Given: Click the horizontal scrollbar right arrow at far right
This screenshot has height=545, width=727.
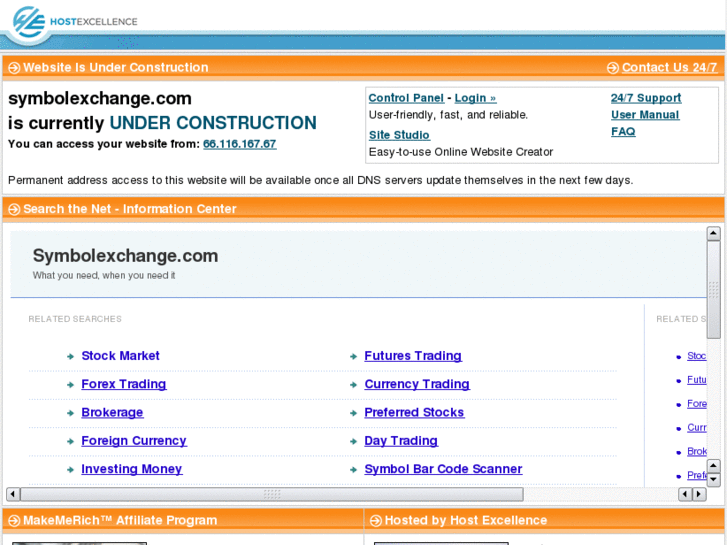Looking at the screenshot, I should click(699, 494).
